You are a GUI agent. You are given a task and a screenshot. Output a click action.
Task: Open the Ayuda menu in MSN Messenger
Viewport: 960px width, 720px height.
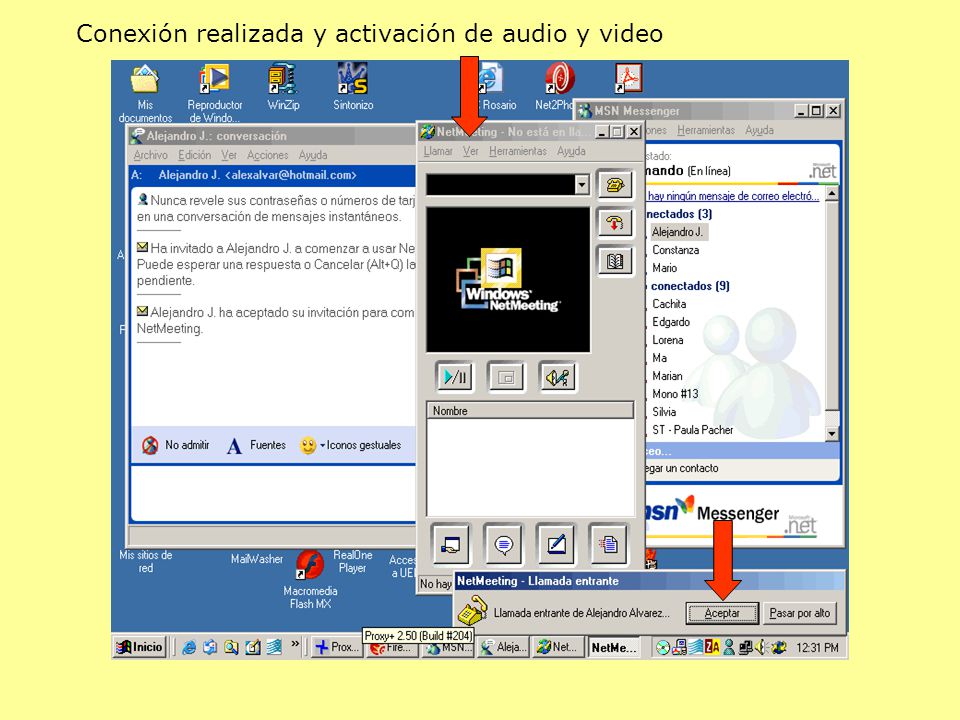tap(759, 130)
